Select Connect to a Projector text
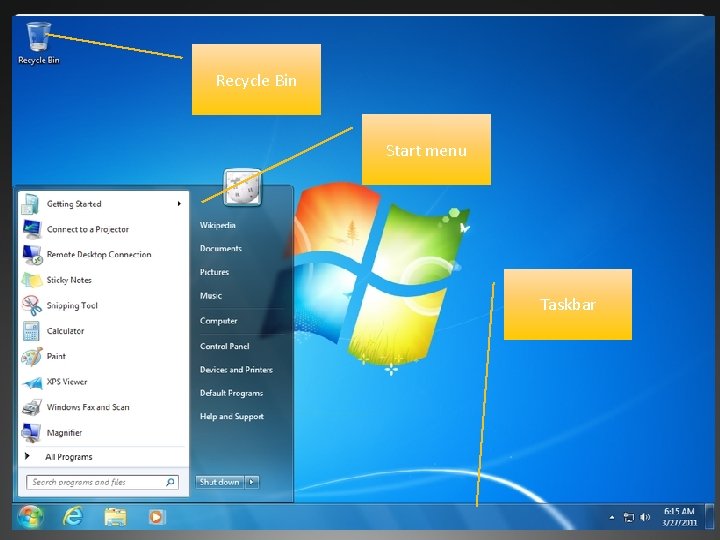The image size is (720, 540). click(88, 229)
